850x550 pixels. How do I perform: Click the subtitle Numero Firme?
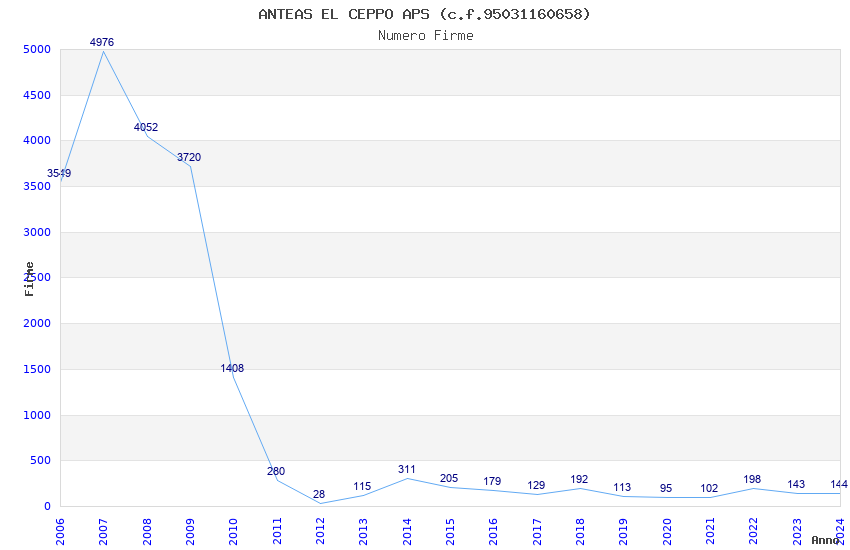coord(426,36)
